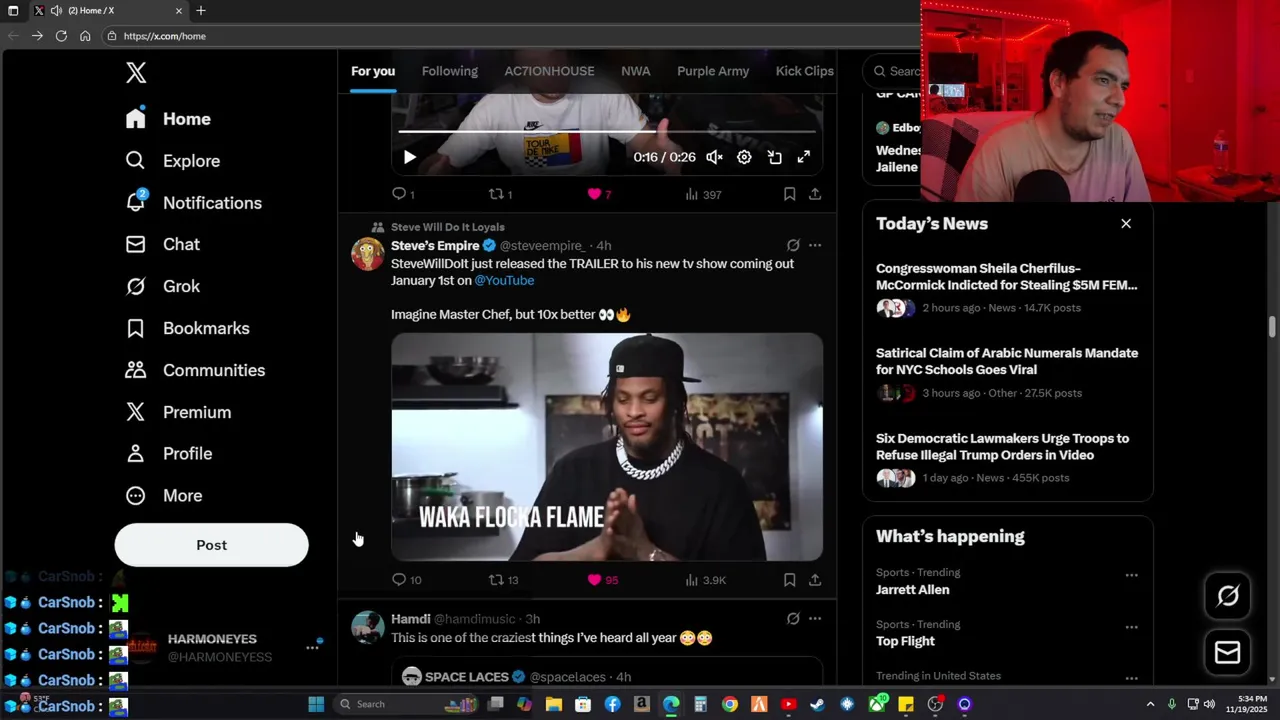Open the Waka Flocka Flame video

pyautogui.click(x=607, y=447)
